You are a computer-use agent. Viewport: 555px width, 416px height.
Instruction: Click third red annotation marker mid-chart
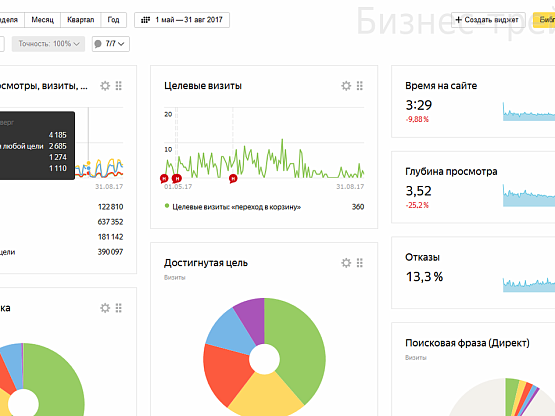click(x=233, y=178)
